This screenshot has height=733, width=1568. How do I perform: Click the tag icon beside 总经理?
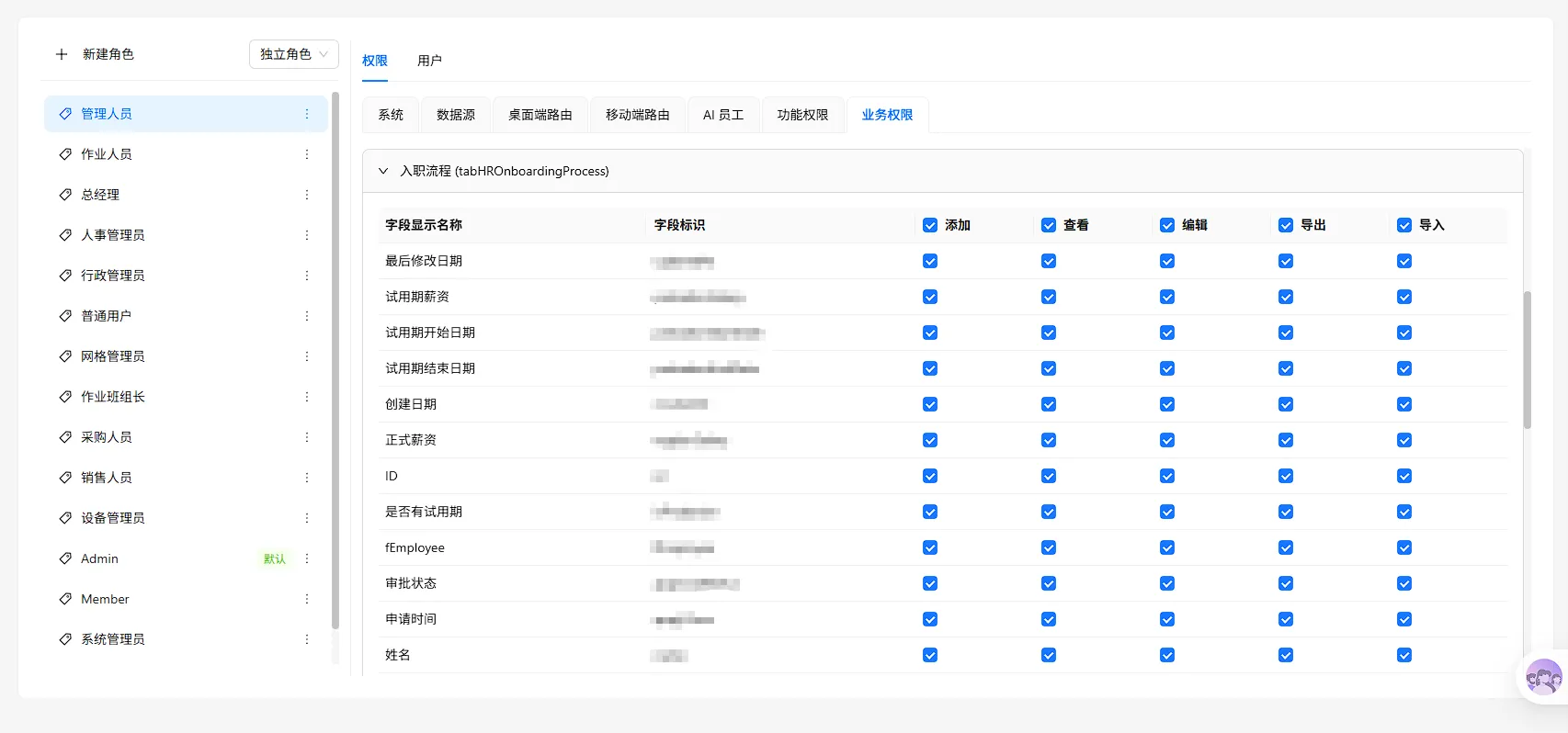(x=65, y=195)
